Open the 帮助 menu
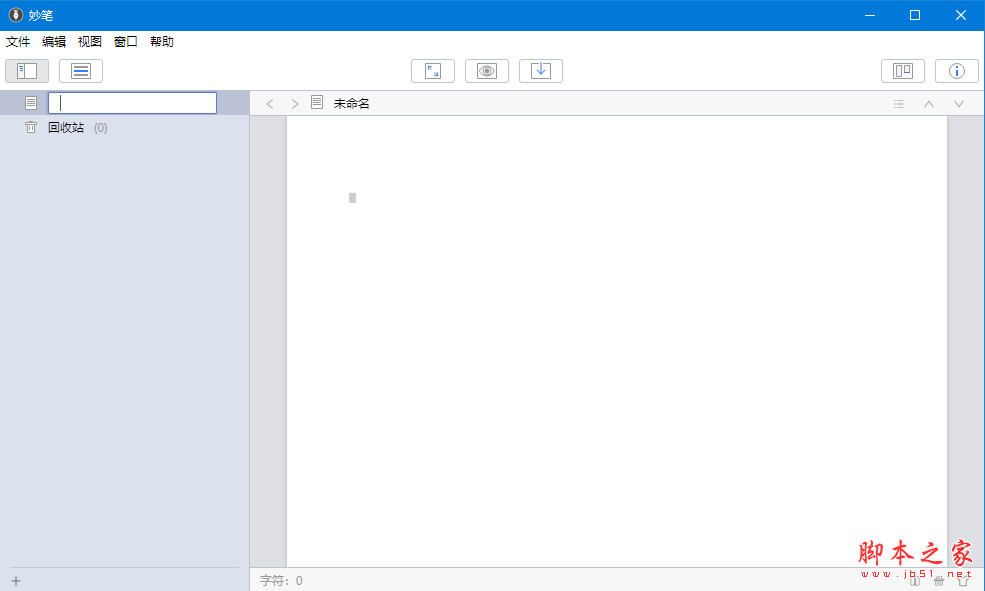 161,41
